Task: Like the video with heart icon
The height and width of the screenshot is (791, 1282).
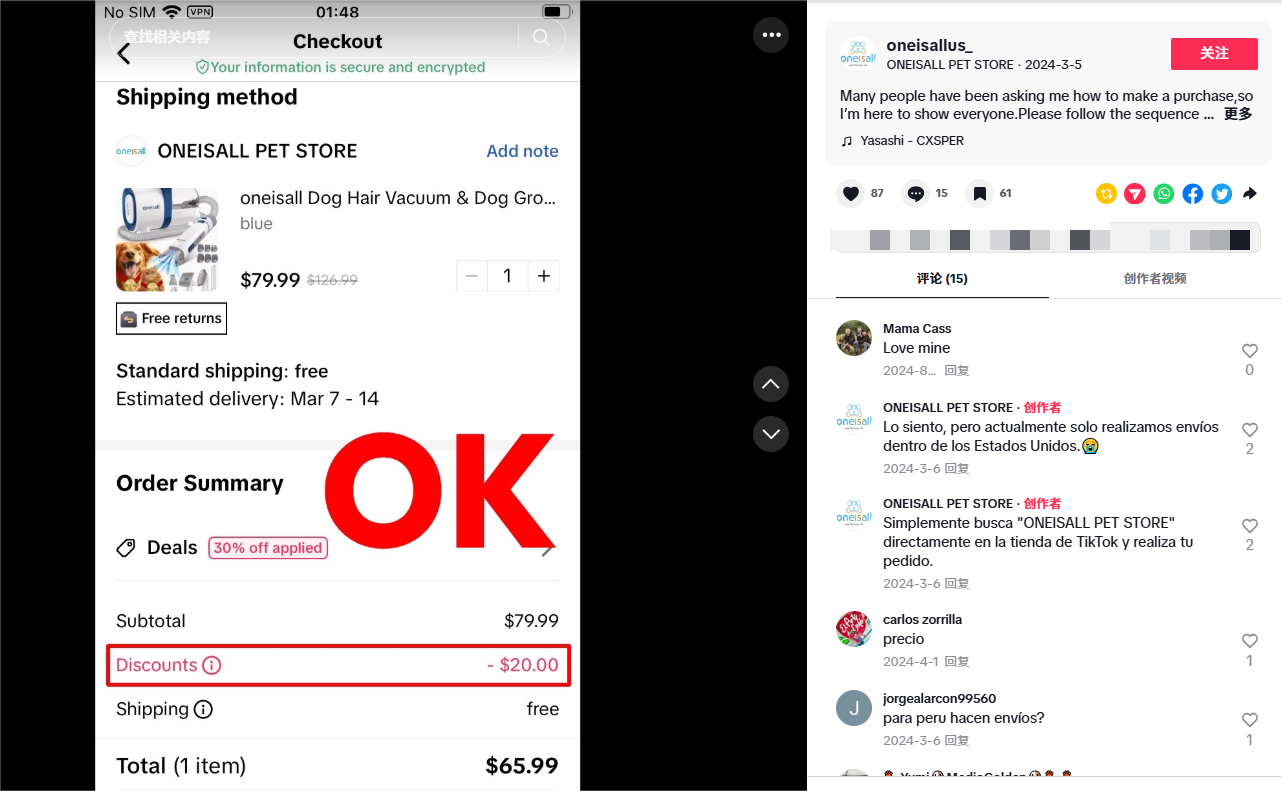Action: pyautogui.click(x=851, y=194)
